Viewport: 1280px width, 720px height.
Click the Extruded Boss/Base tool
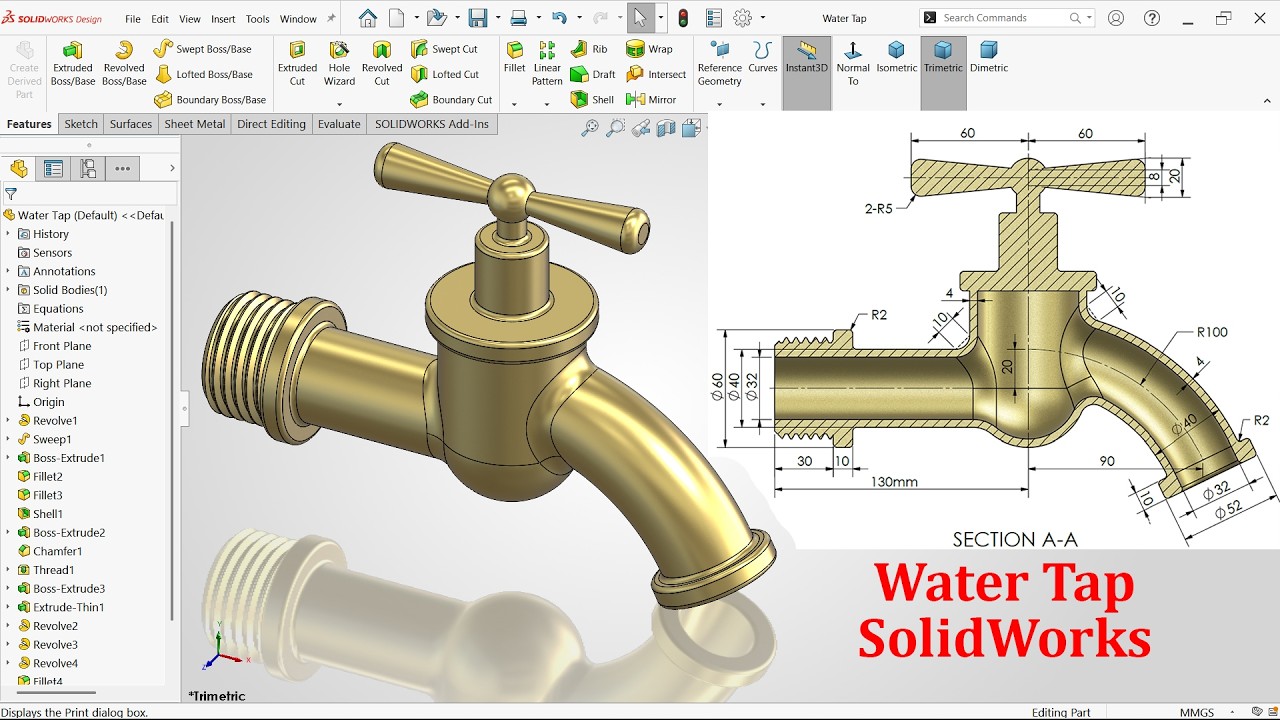72,63
